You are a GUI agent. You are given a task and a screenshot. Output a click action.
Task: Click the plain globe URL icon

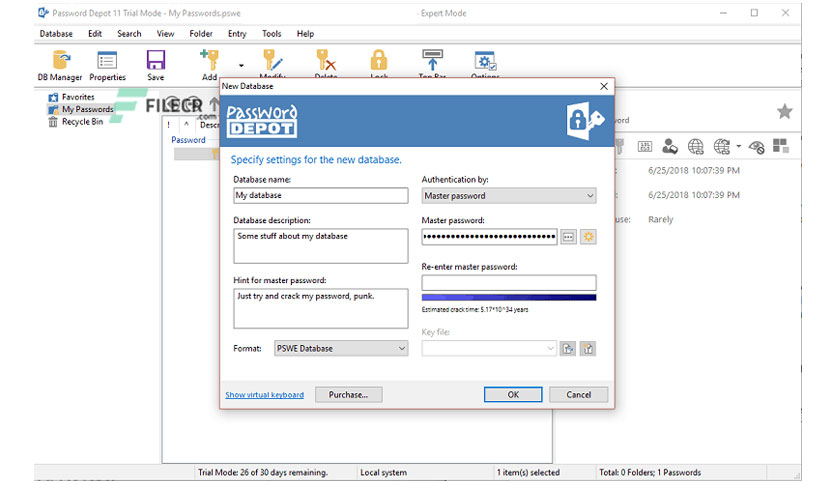[695, 146]
